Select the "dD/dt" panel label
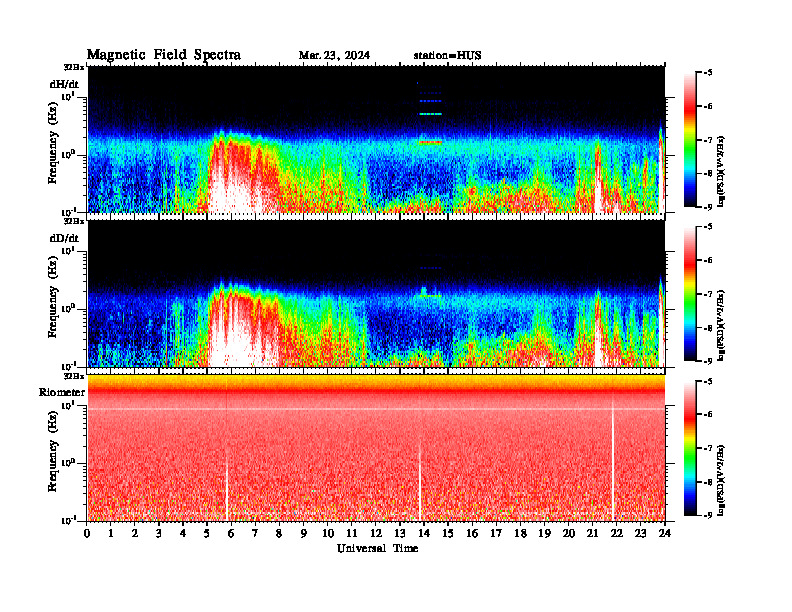792x612 pixels. pyautogui.click(x=64, y=238)
